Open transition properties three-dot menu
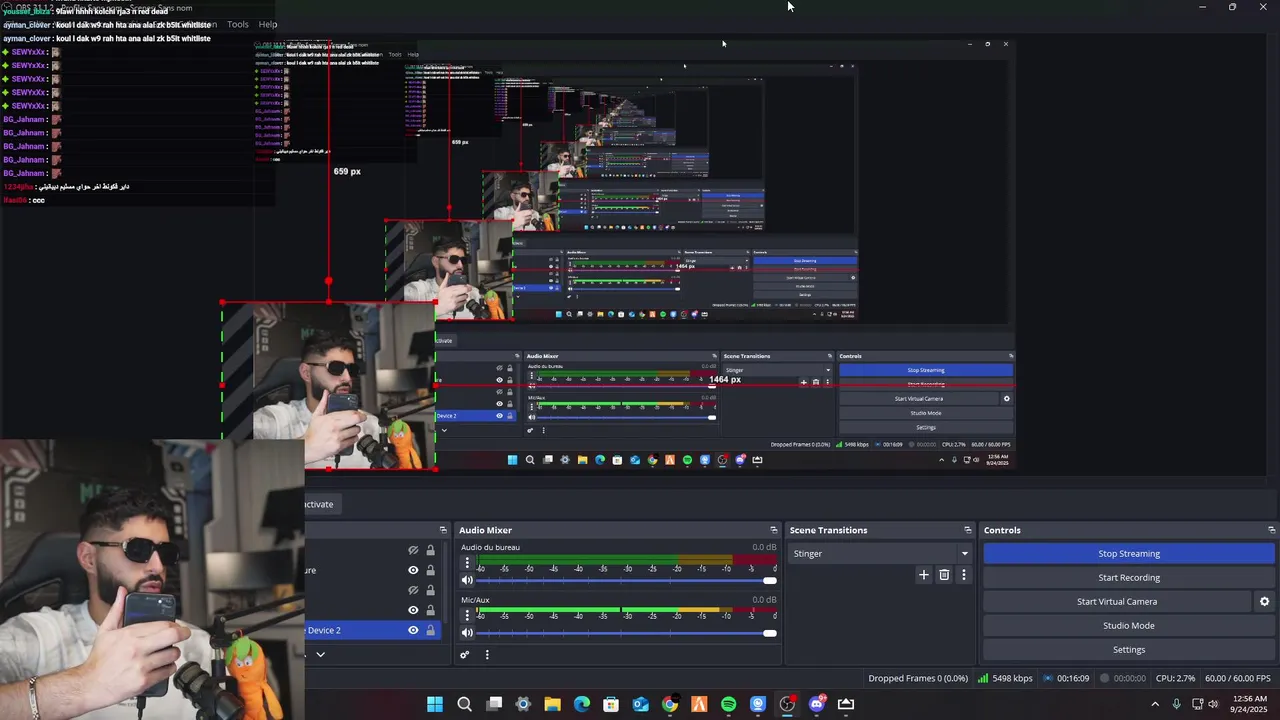 click(x=964, y=575)
